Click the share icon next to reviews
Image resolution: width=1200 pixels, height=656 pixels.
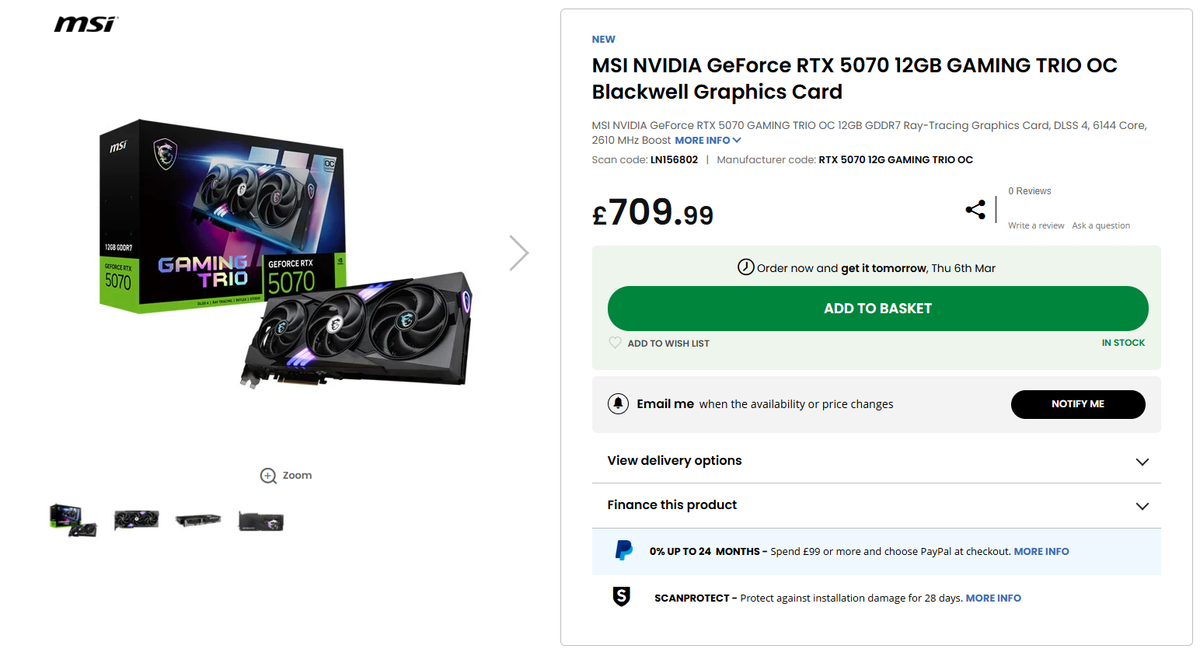click(x=975, y=208)
